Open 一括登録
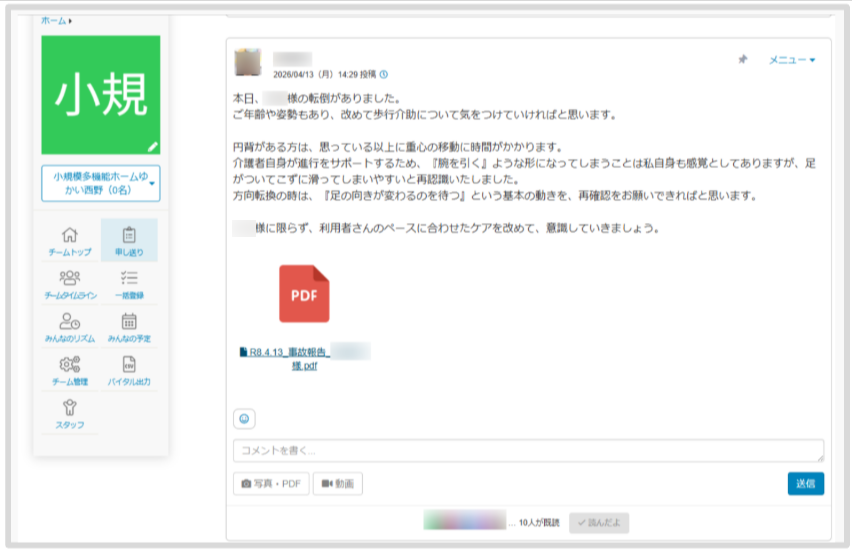The width and height of the screenshot is (852, 552). [x=129, y=284]
